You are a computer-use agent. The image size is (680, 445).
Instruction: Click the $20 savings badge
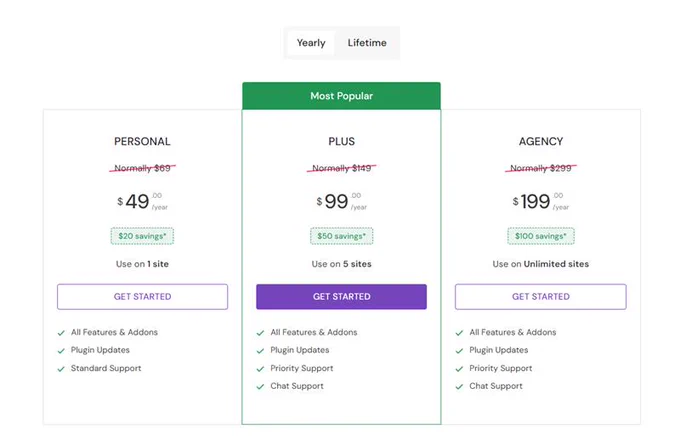142,236
